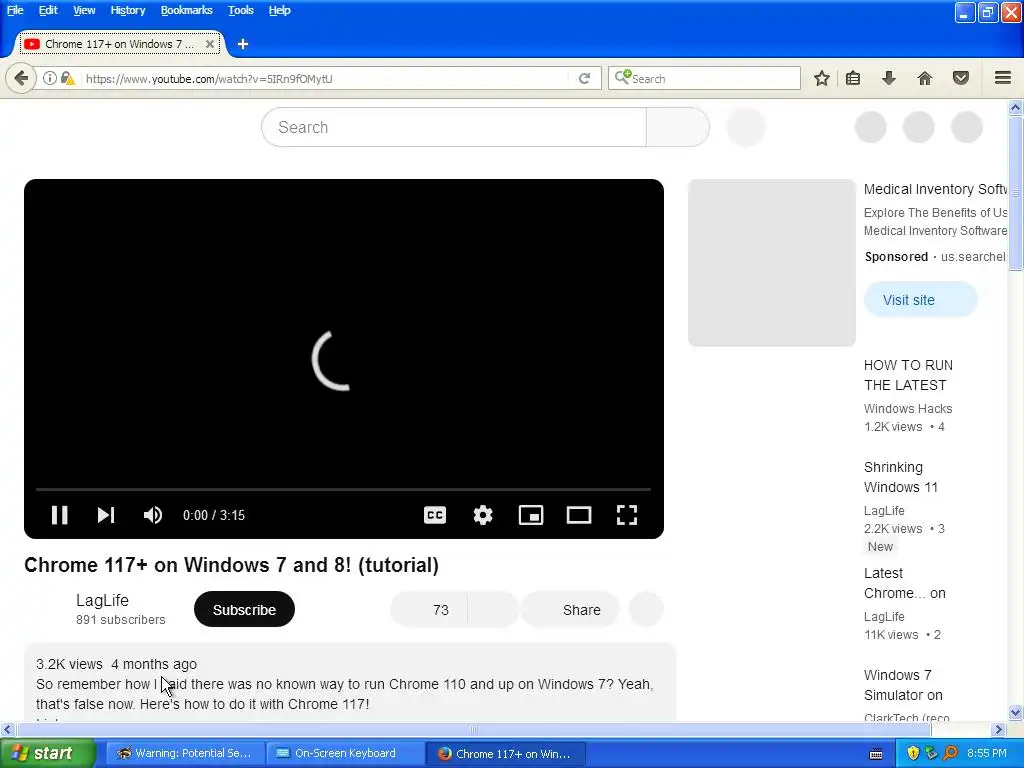Select the Chrome 117+ on Windows 7 tab
This screenshot has height=768, width=1024.
pyautogui.click(x=120, y=44)
